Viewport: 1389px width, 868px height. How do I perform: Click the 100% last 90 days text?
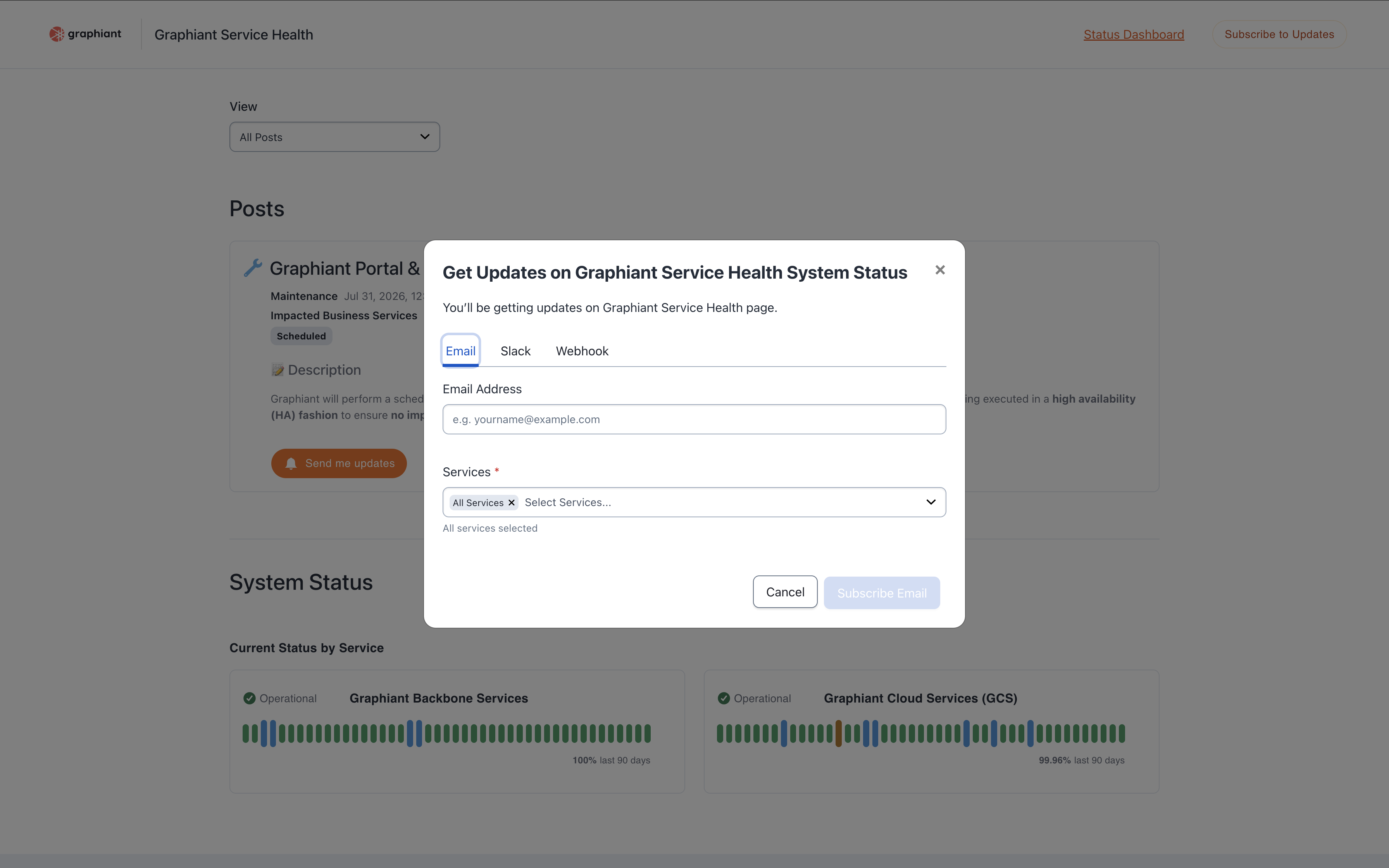click(x=611, y=760)
